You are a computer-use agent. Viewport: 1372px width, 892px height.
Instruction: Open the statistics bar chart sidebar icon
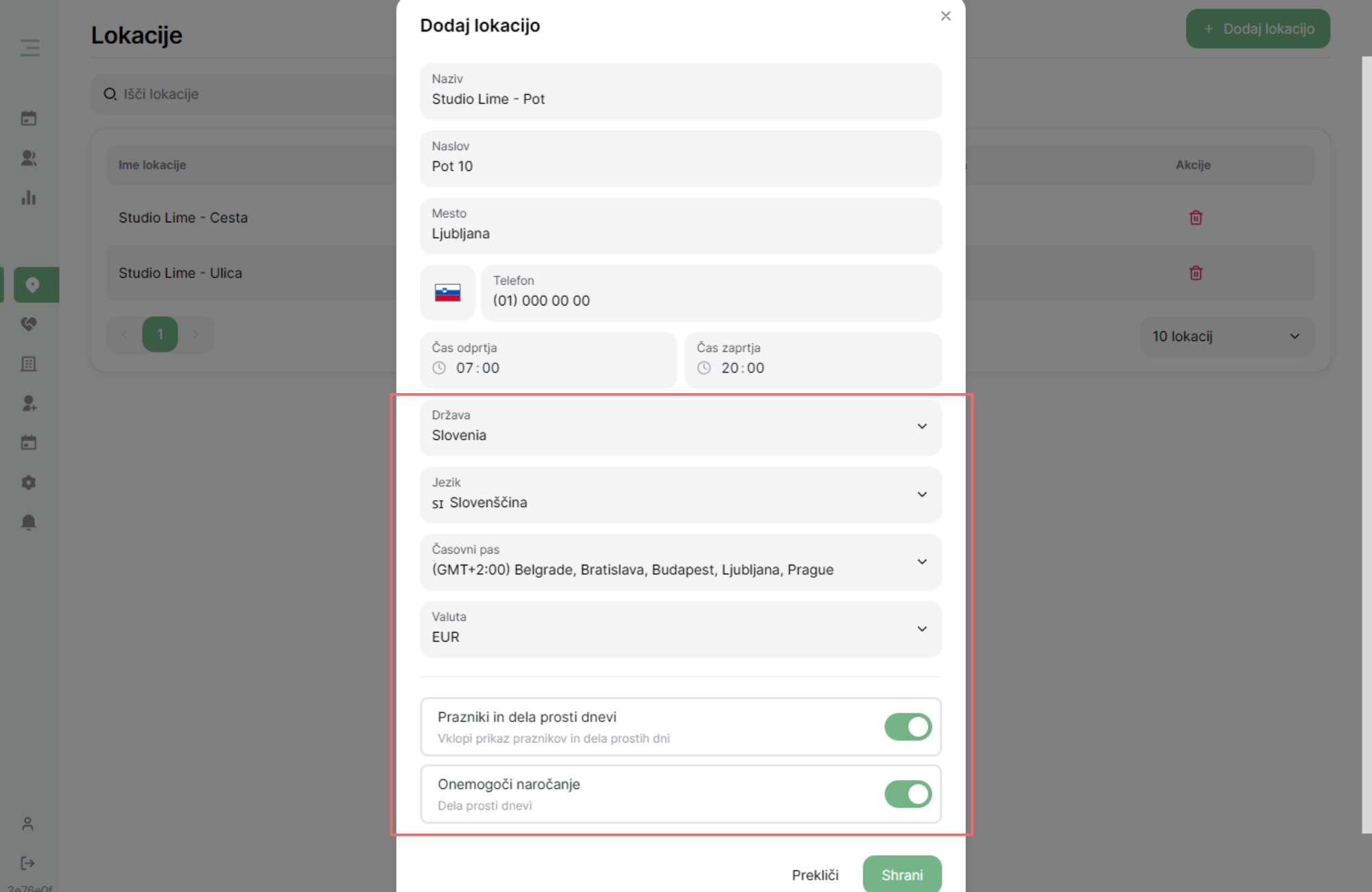point(29,198)
